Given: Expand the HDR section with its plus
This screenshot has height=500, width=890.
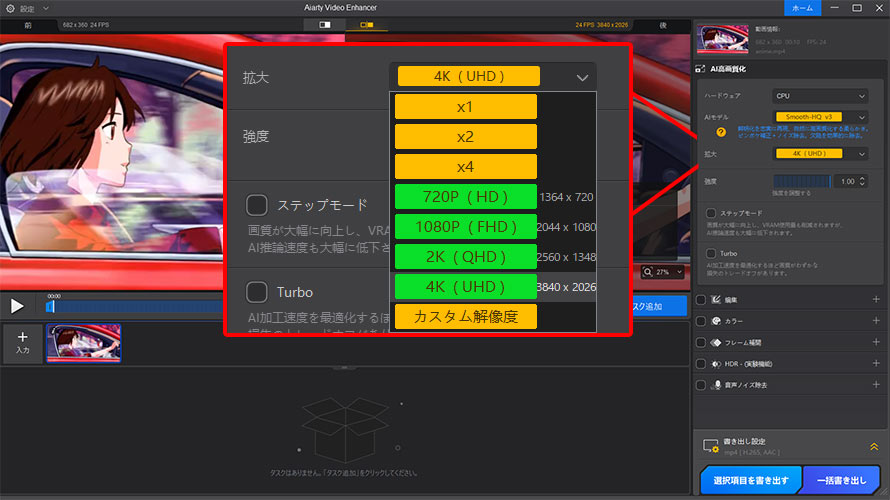Looking at the screenshot, I should click(x=876, y=363).
